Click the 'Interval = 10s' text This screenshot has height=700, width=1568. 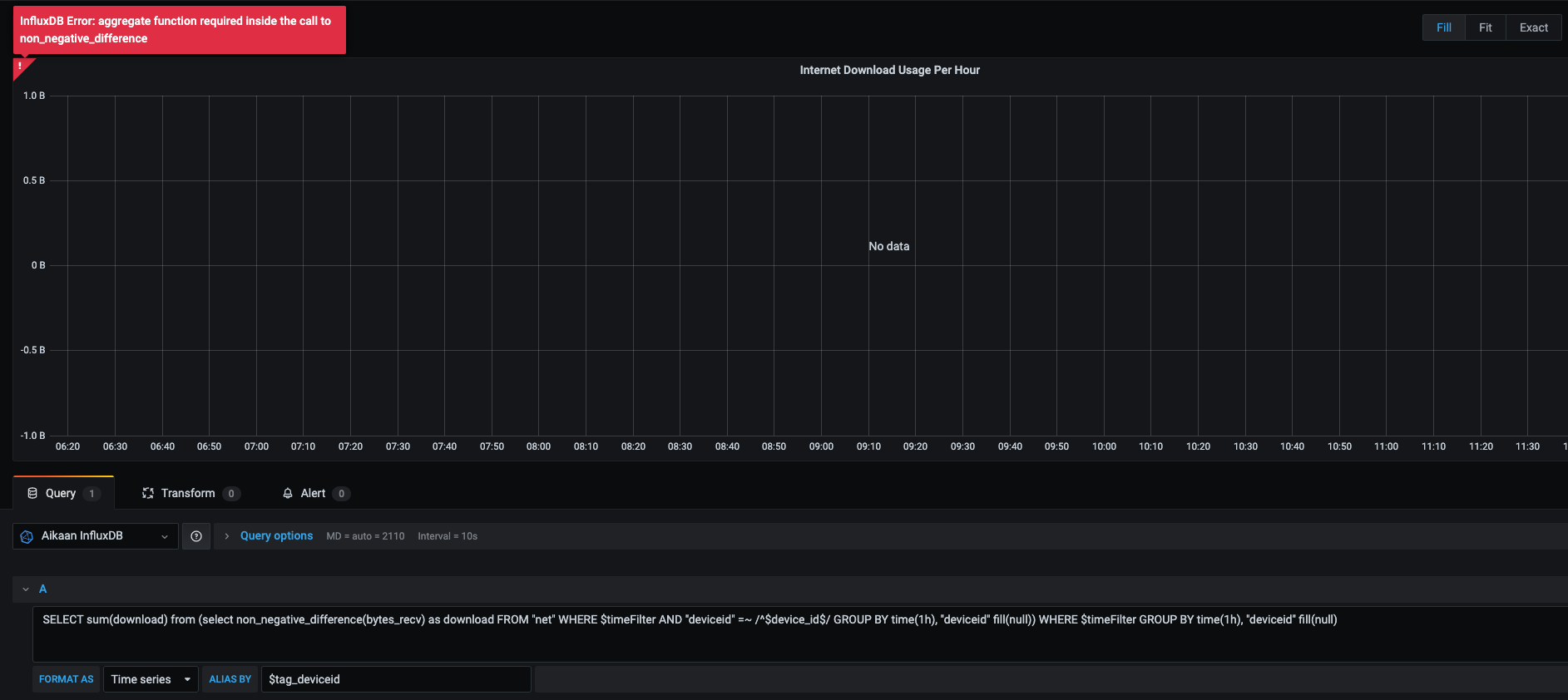pos(448,536)
